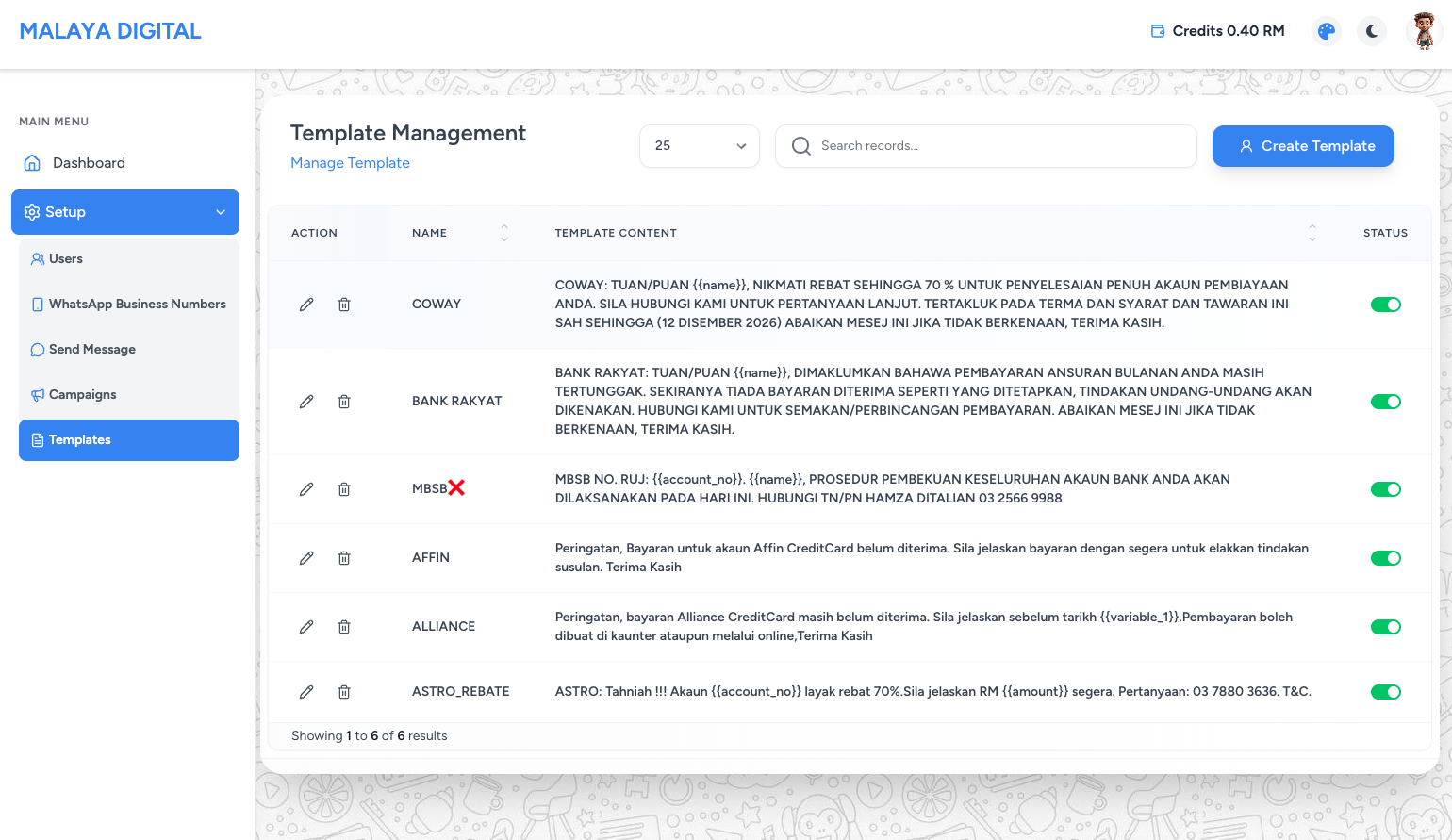The width and height of the screenshot is (1452, 840).
Task: Disable the COWAY template status
Action: 1386,305
